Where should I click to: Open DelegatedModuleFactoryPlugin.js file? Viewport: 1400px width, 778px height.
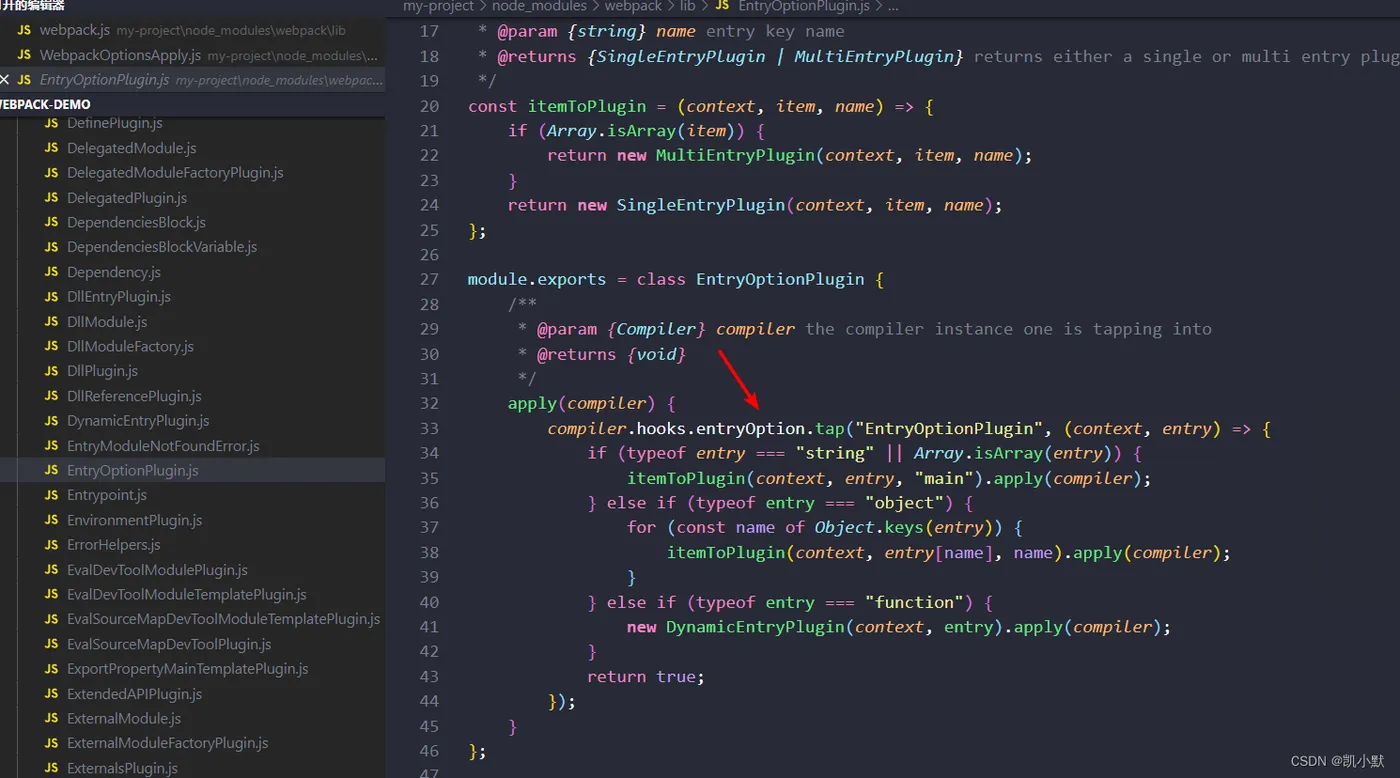click(x=175, y=173)
